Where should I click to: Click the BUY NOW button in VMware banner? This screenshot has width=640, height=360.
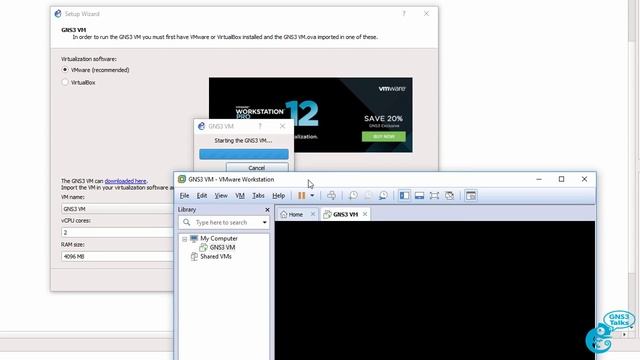384,136
